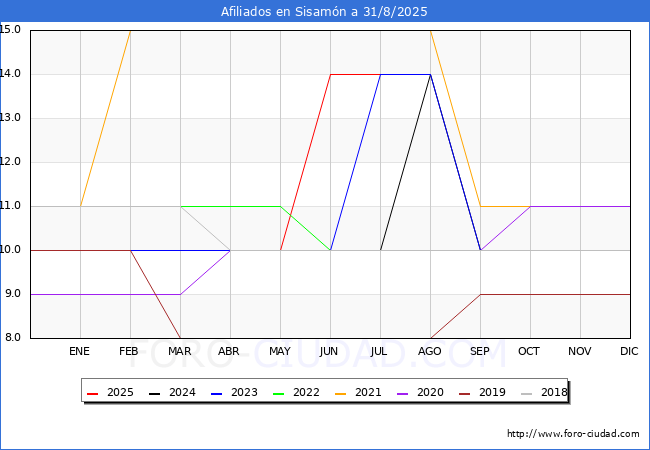The image size is (650, 450).
Task: Click the 14.0 y-axis value
Action: click(10, 74)
